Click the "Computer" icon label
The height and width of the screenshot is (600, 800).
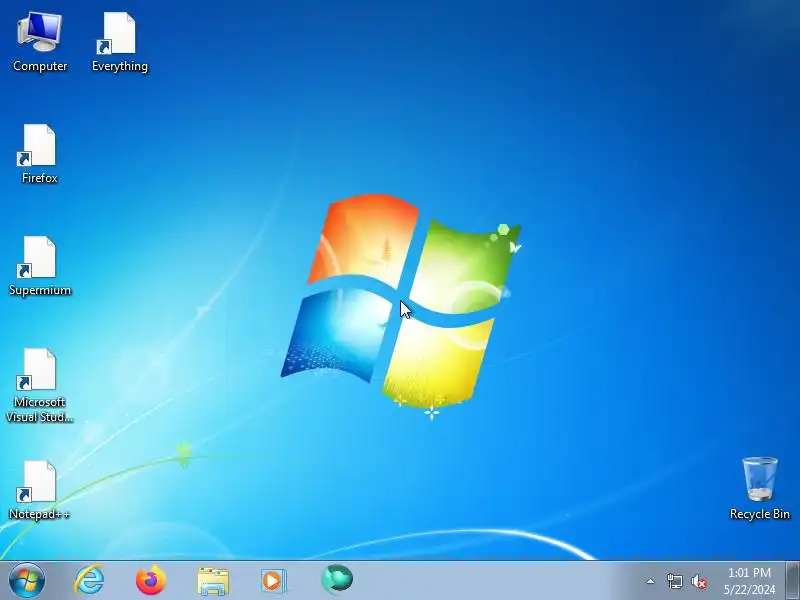pos(40,66)
